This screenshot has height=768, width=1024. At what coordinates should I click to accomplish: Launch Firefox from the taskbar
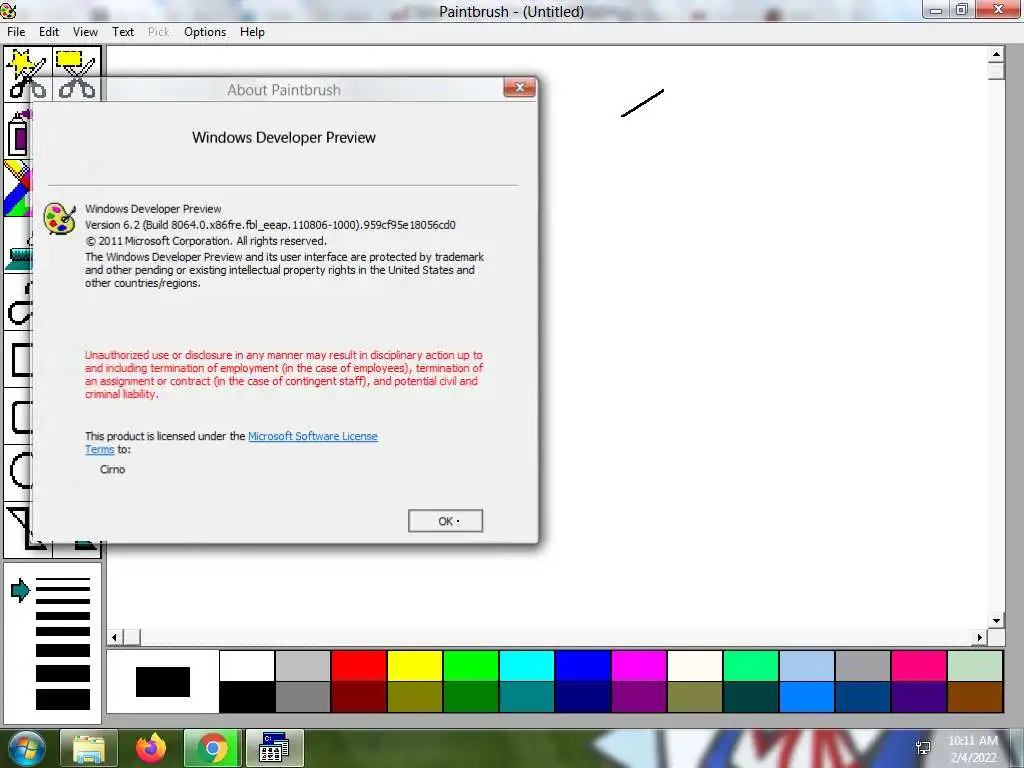151,748
